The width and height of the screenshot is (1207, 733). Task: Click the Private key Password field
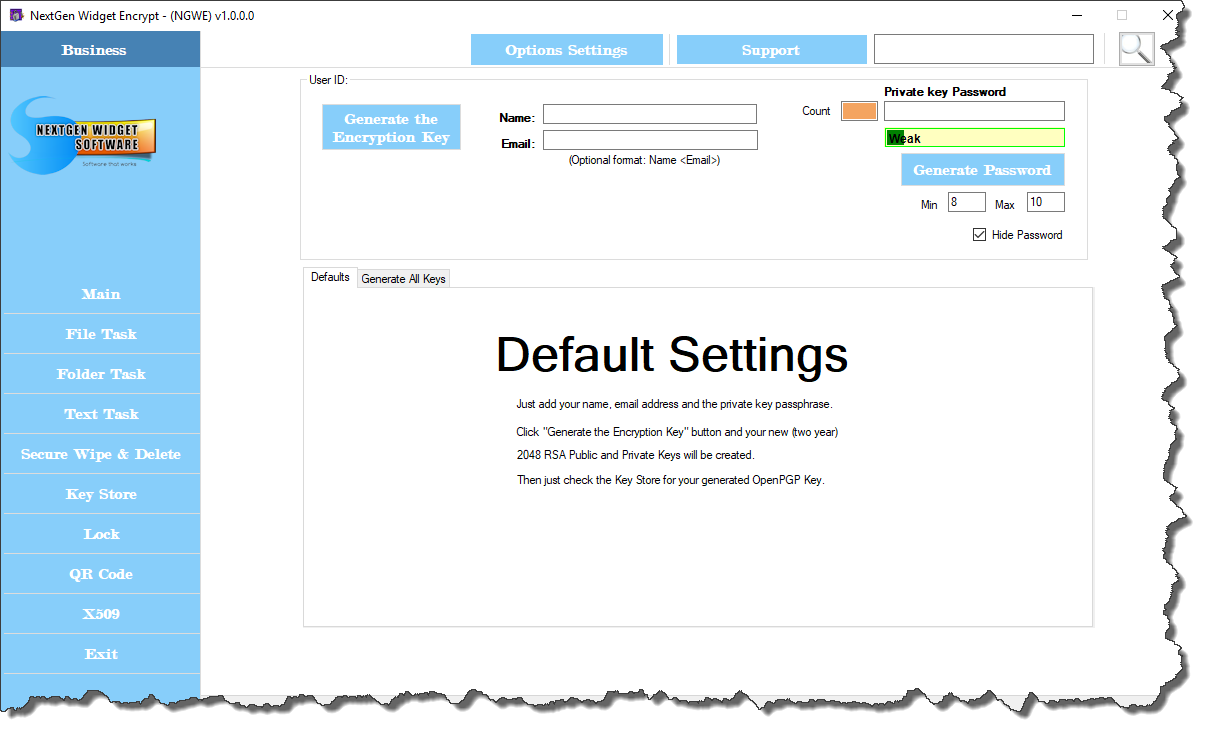[x=974, y=111]
